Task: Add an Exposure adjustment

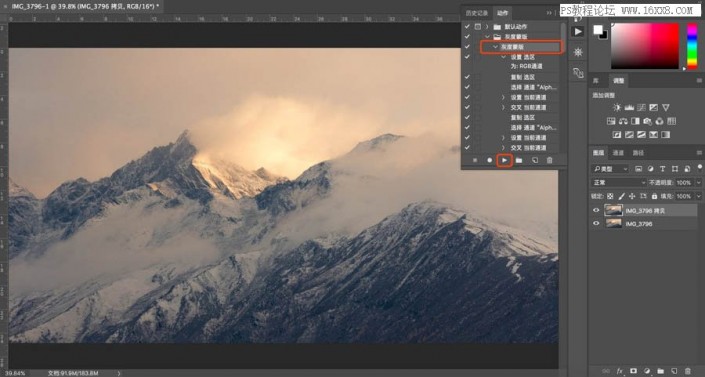Action: point(653,108)
